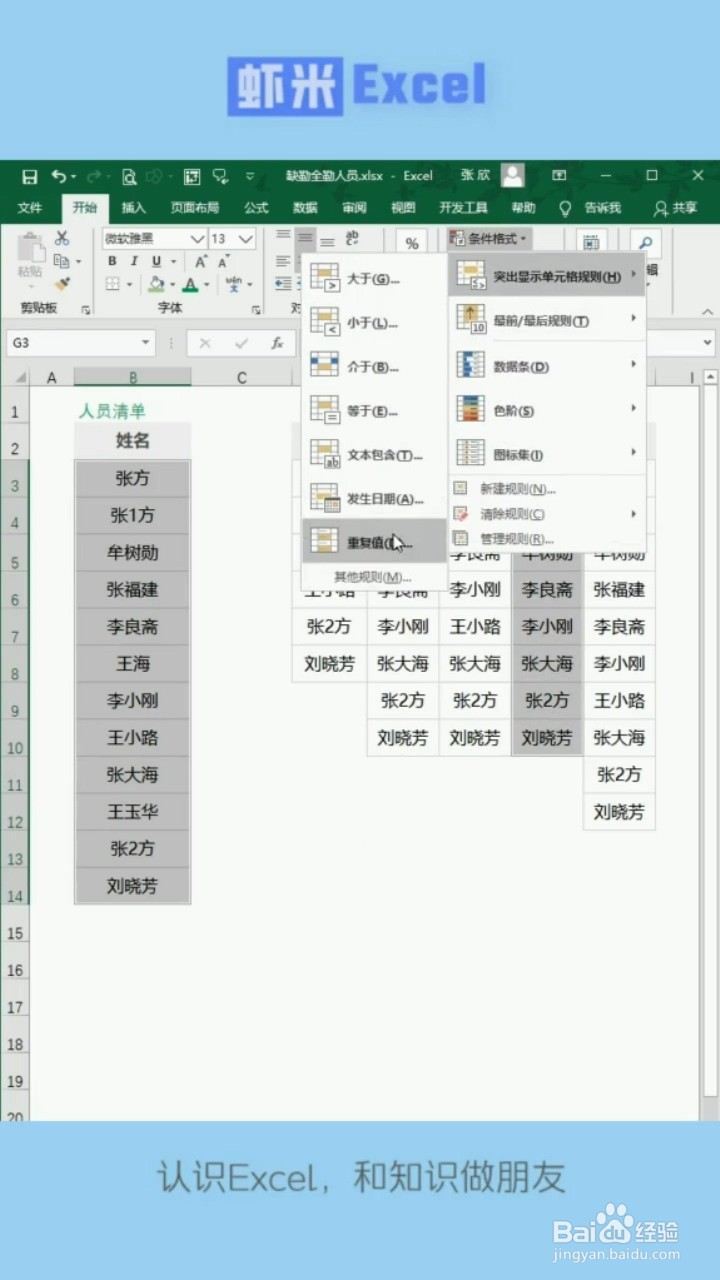Image resolution: width=720 pixels, height=1280 pixels.
Task: Switch to the 插入 ribbon tab
Action: 133,208
